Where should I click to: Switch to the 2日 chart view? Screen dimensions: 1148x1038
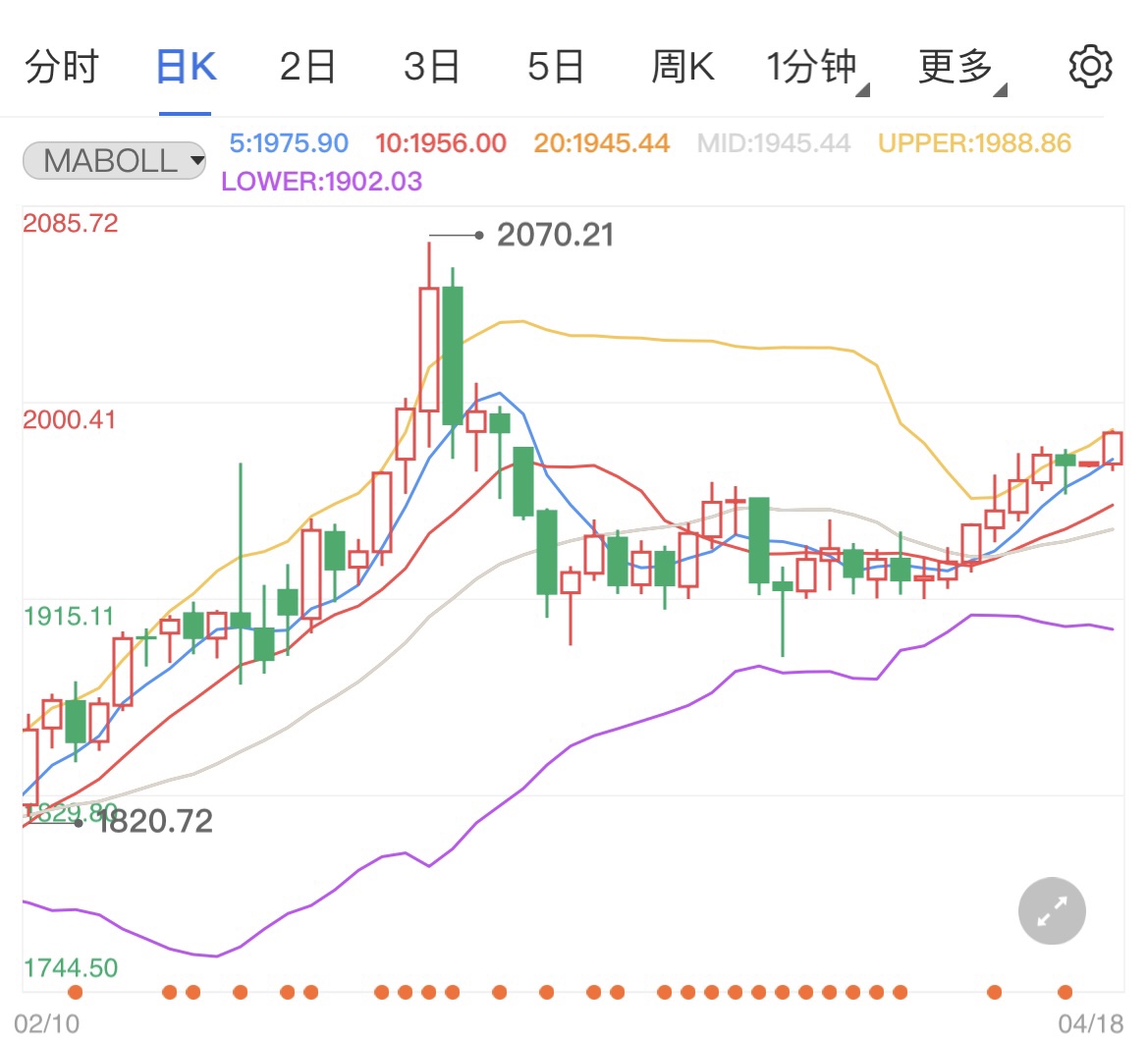tap(307, 67)
